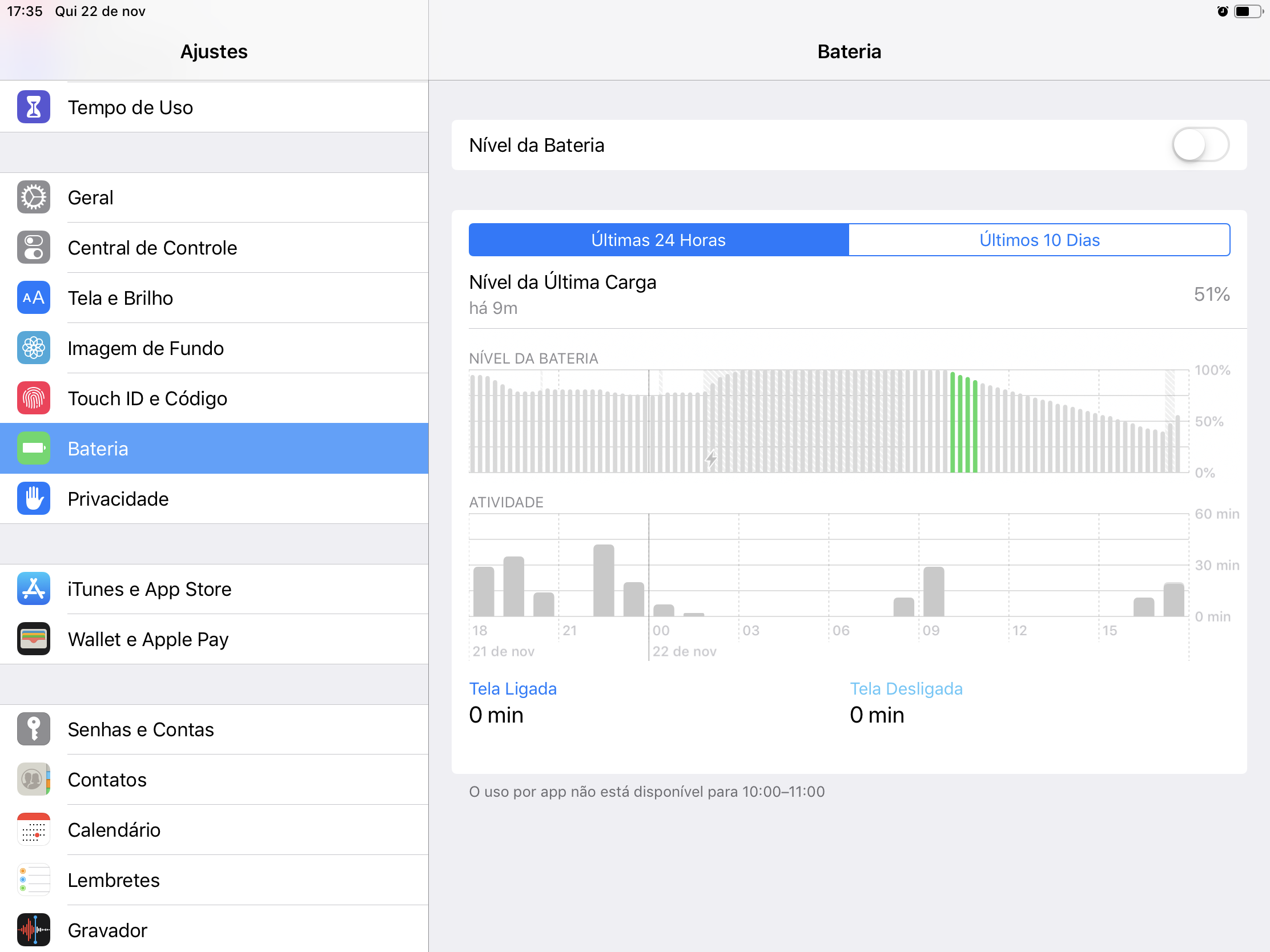Open Central de Controle switches icon
This screenshot has height=952, width=1270.
pyautogui.click(x=33, y=248)
